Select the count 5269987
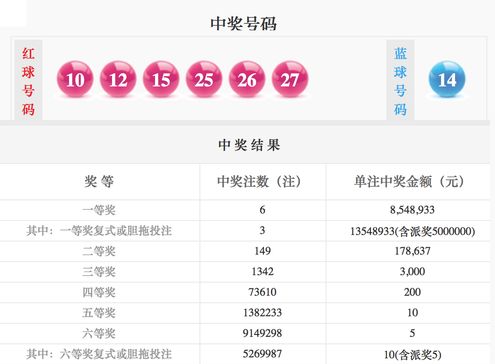This screenshot has height=364, width=495. 262,354
